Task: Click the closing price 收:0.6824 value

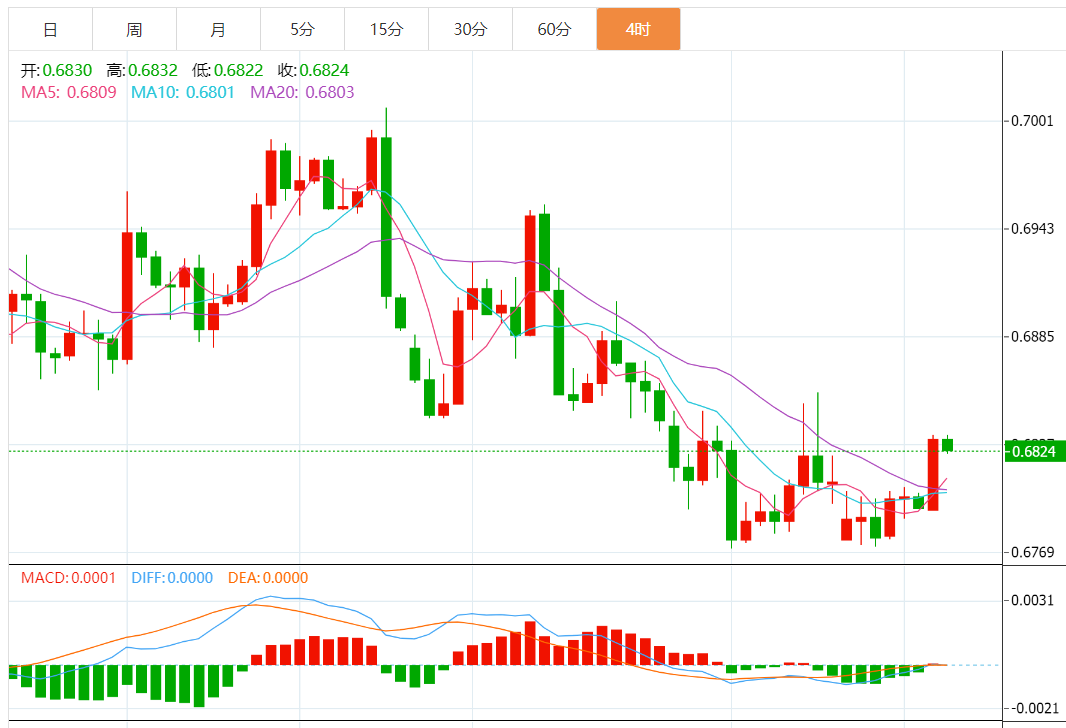Action: [x=313, y=70]
